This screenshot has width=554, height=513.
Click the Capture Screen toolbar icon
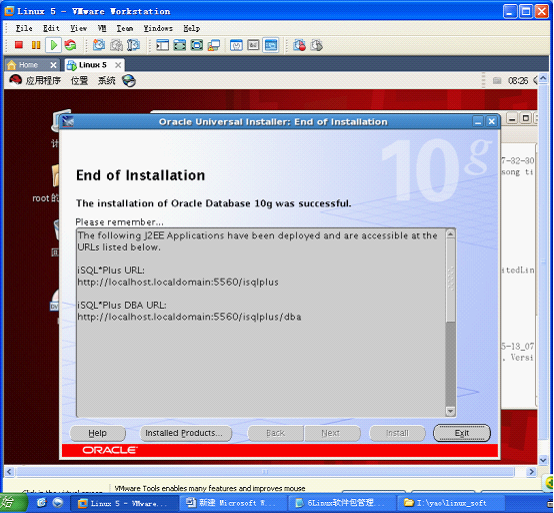pyautogui.click(x=299, y=45)
